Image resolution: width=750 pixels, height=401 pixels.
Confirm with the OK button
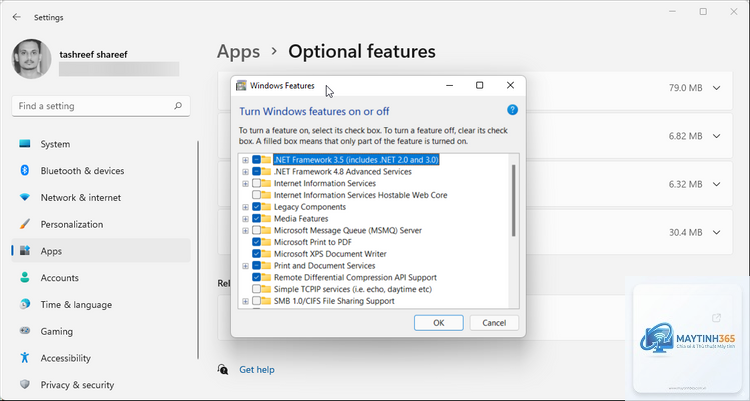439,323
